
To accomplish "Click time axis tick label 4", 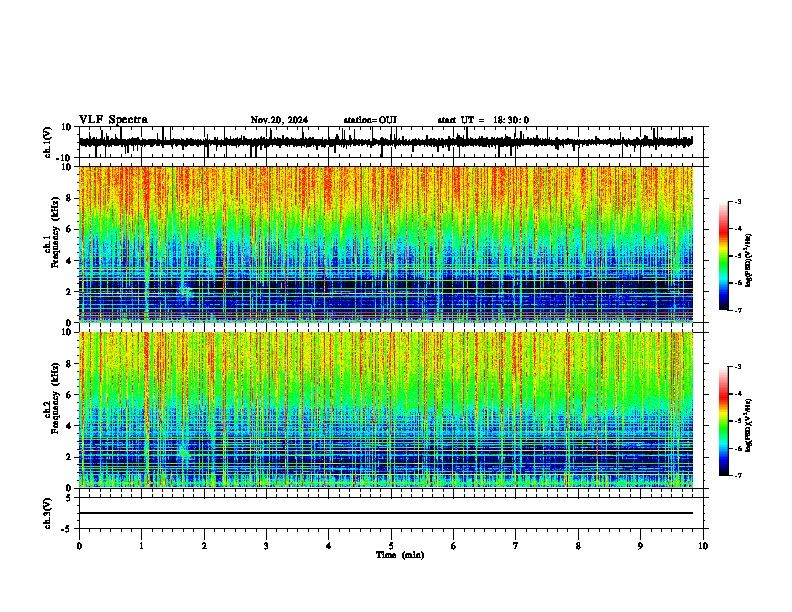I will click(x=329, y=546).
